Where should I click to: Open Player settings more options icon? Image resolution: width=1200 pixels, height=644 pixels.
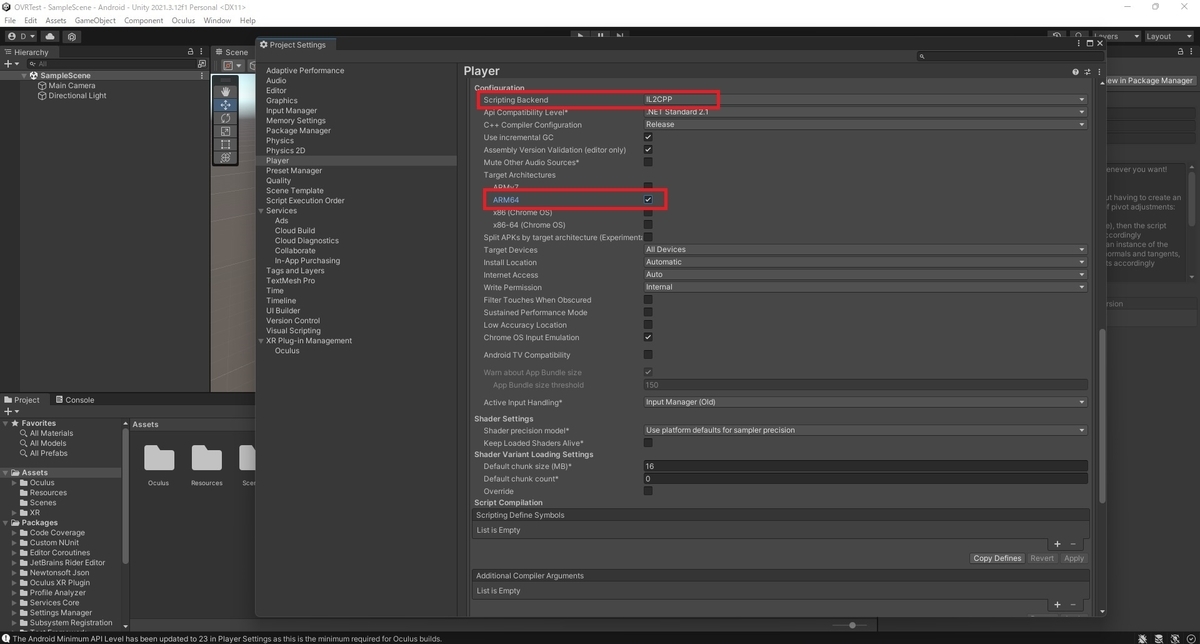(x=1098, y=72)
